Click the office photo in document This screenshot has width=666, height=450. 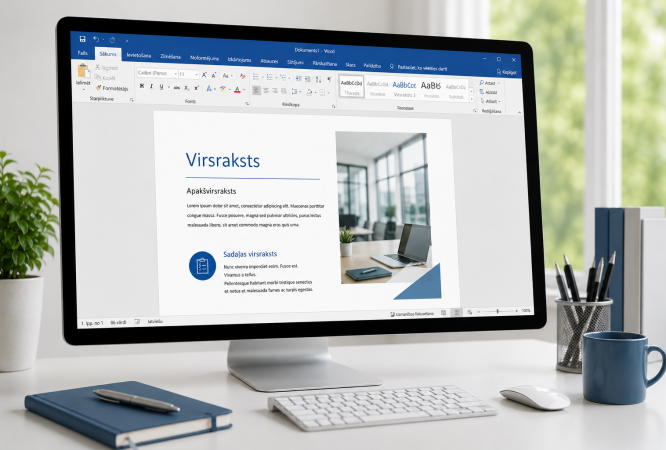[x=384, y=208]
